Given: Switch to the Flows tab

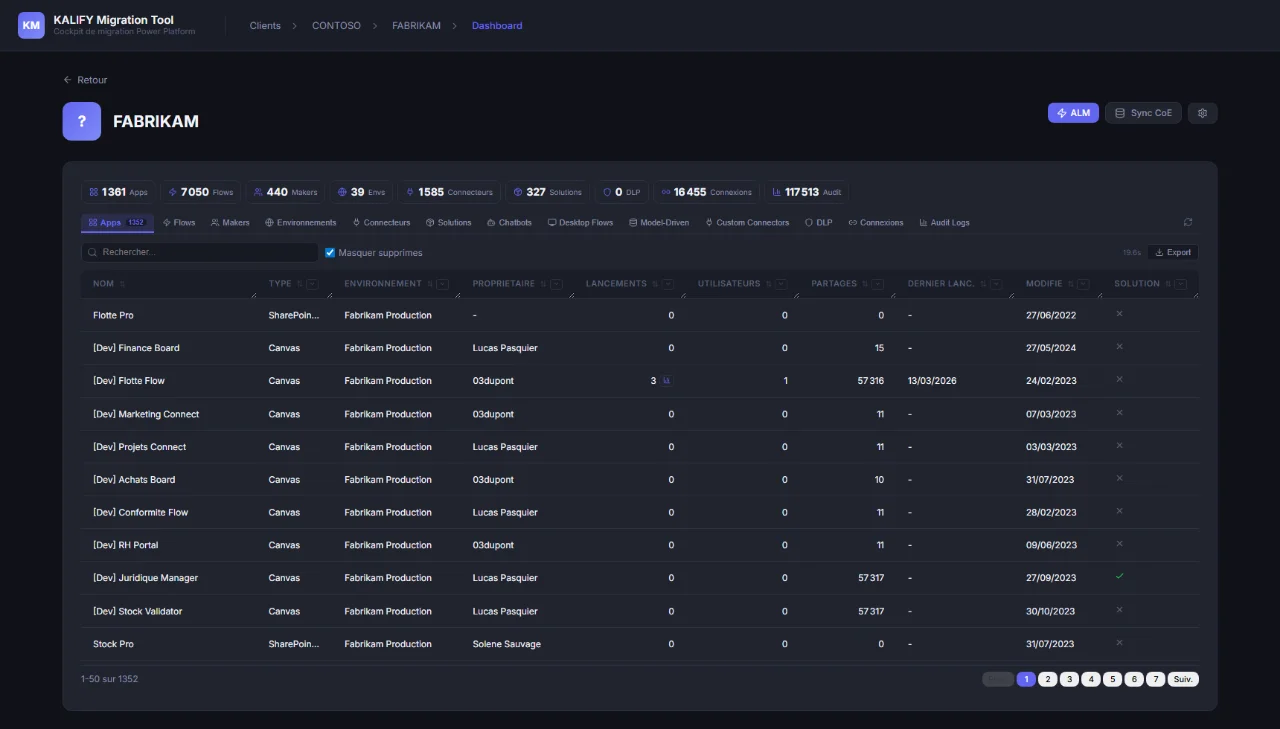Looking at the screenshot, I should (x=179, y=222).
